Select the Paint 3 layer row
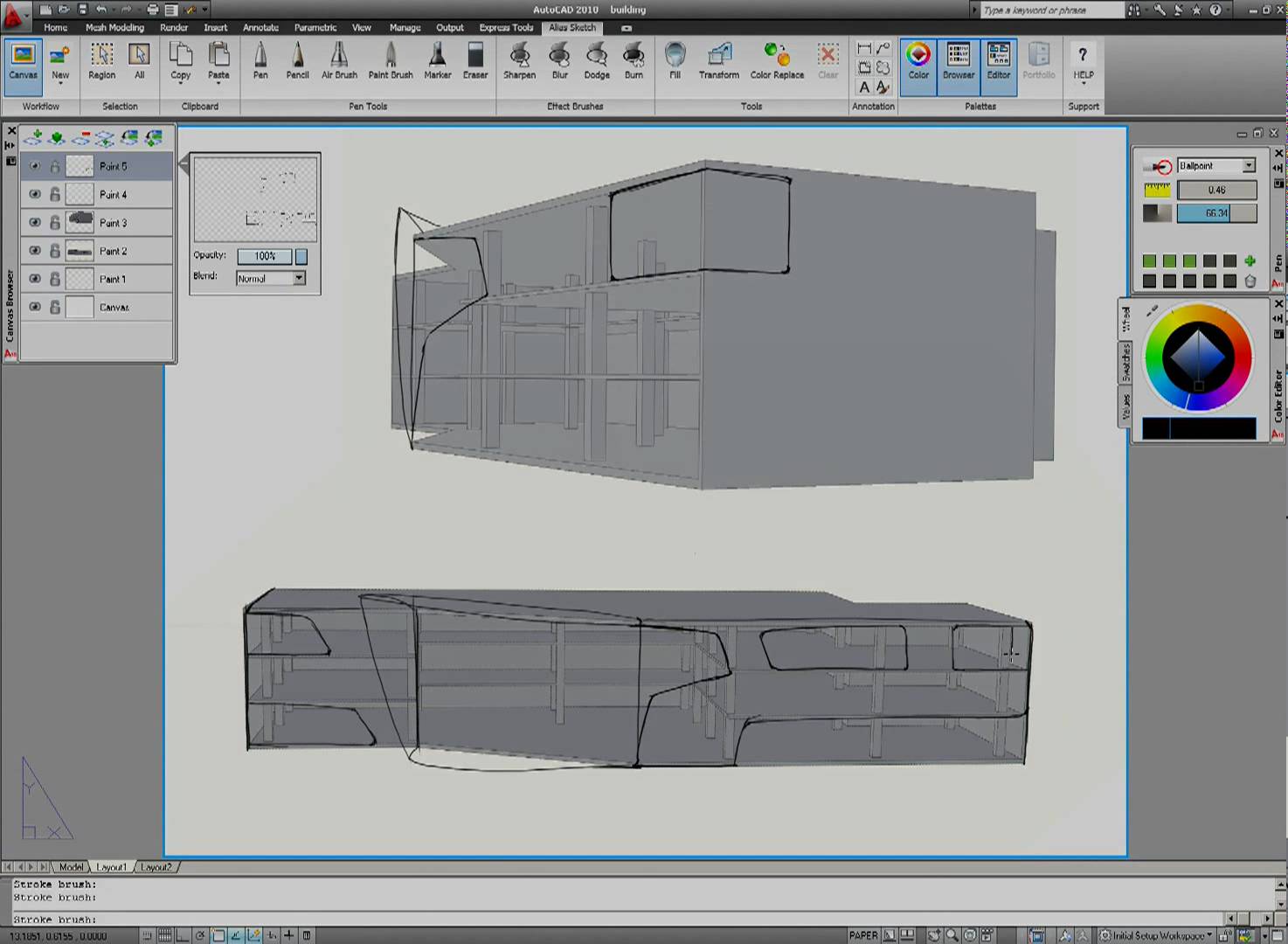 point(96,222)
